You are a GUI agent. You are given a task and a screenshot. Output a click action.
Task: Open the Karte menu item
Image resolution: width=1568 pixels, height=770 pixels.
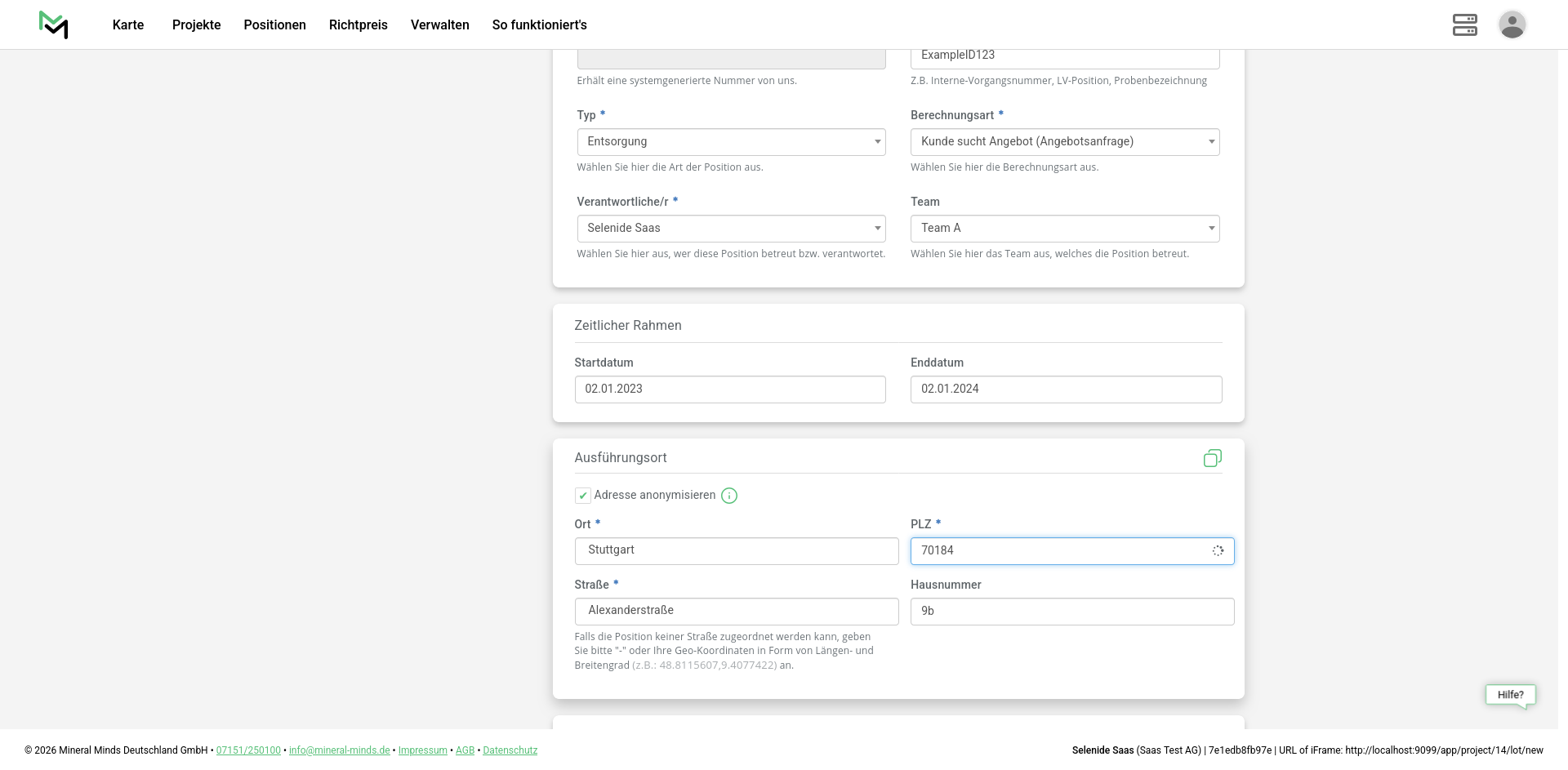128,24
